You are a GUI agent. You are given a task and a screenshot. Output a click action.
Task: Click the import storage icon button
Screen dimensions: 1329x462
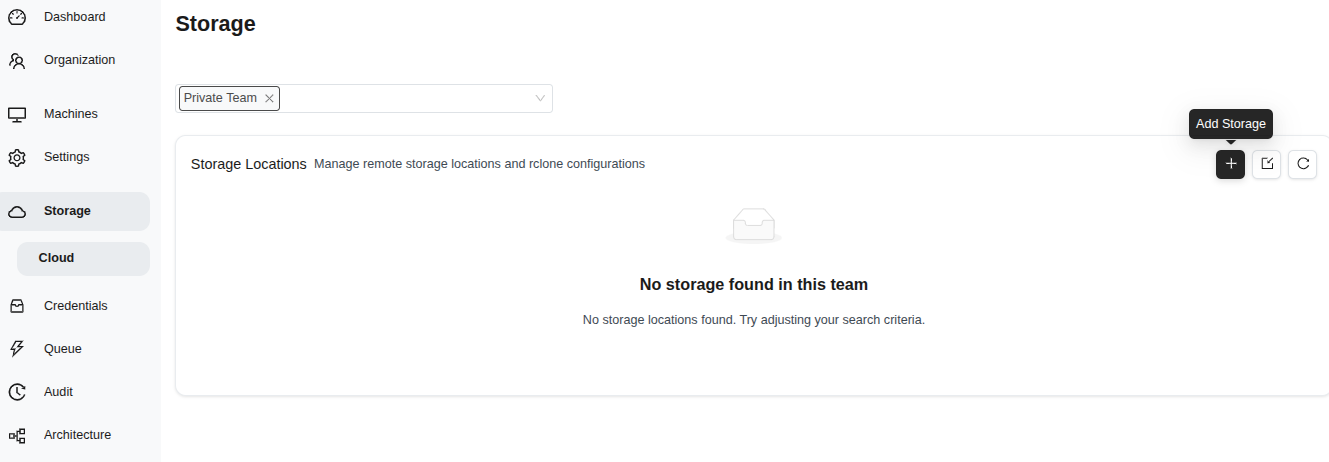[x=1266, y=164]
